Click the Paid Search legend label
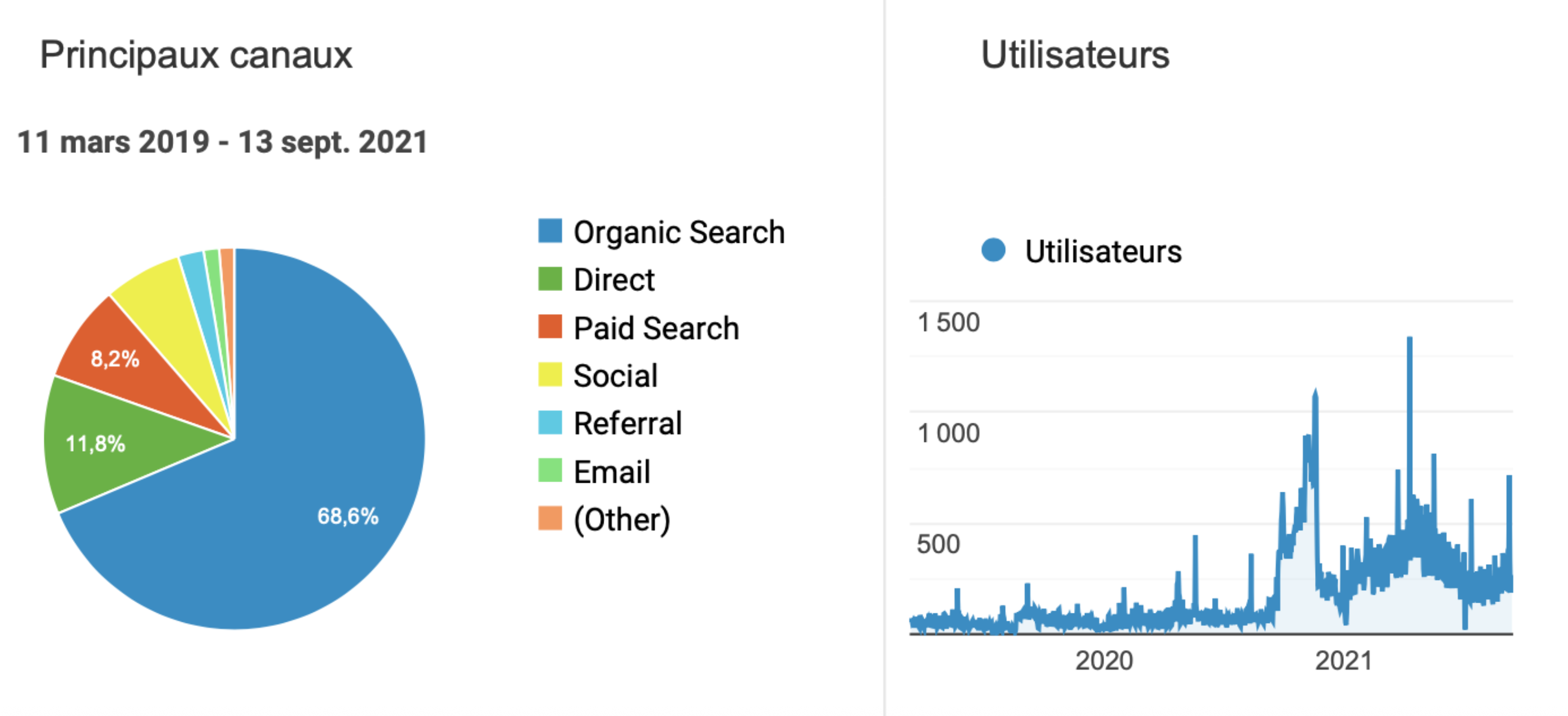 coord(656,328)
